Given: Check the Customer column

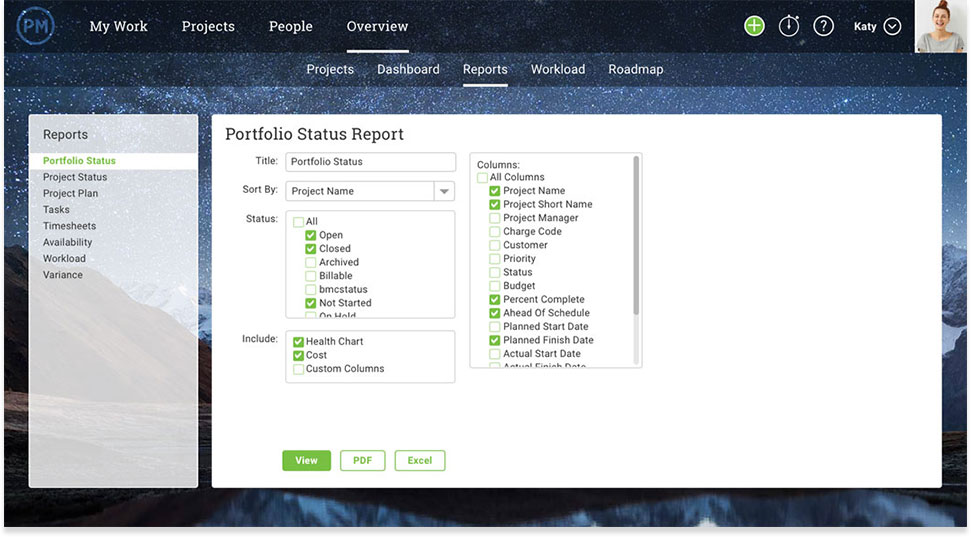Looking at the screenshot, I should (495, 246).
